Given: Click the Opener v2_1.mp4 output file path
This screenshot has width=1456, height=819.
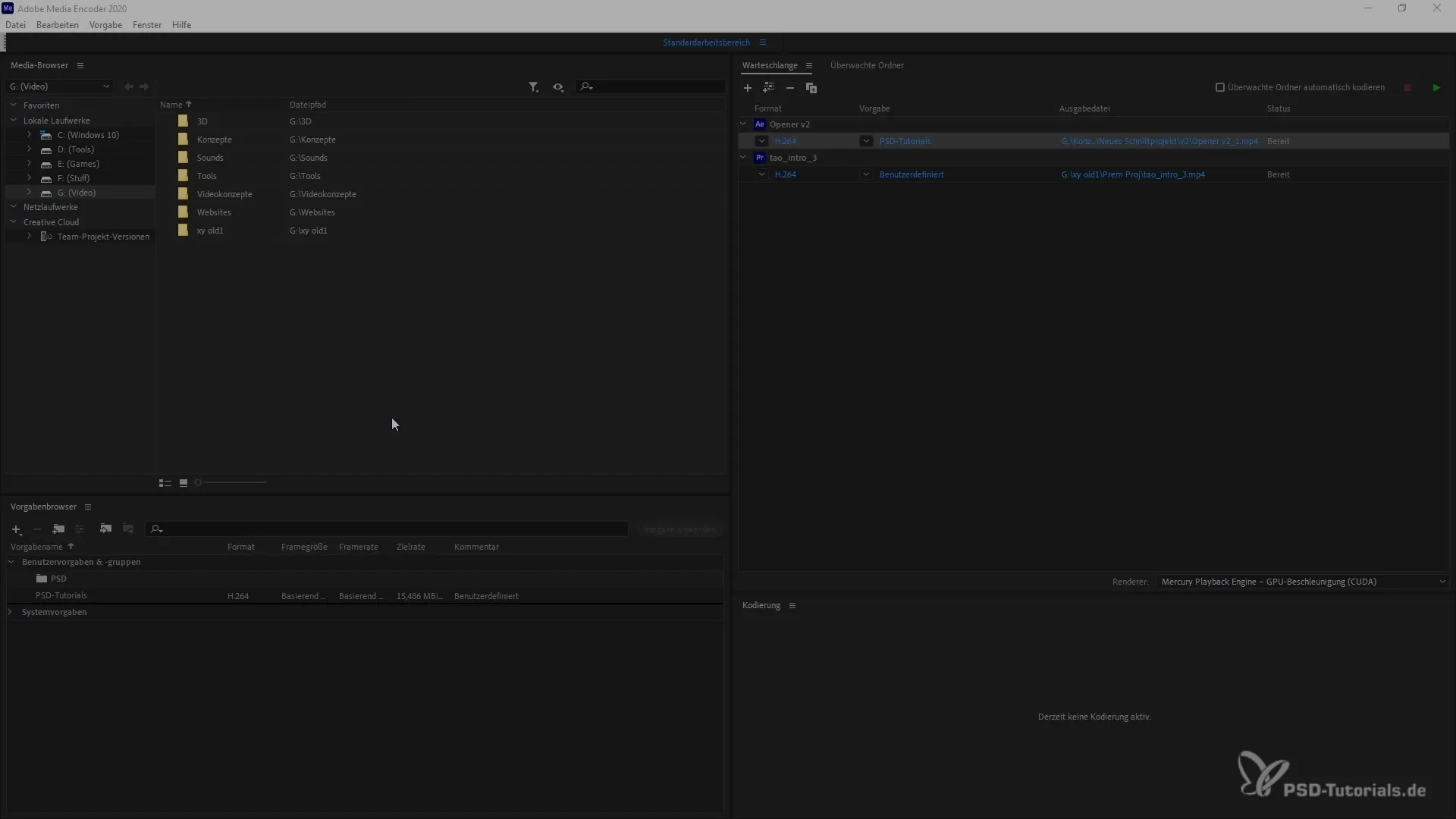Looking at the screenshot, I should pyautogui.click(x=1159, y=141).
